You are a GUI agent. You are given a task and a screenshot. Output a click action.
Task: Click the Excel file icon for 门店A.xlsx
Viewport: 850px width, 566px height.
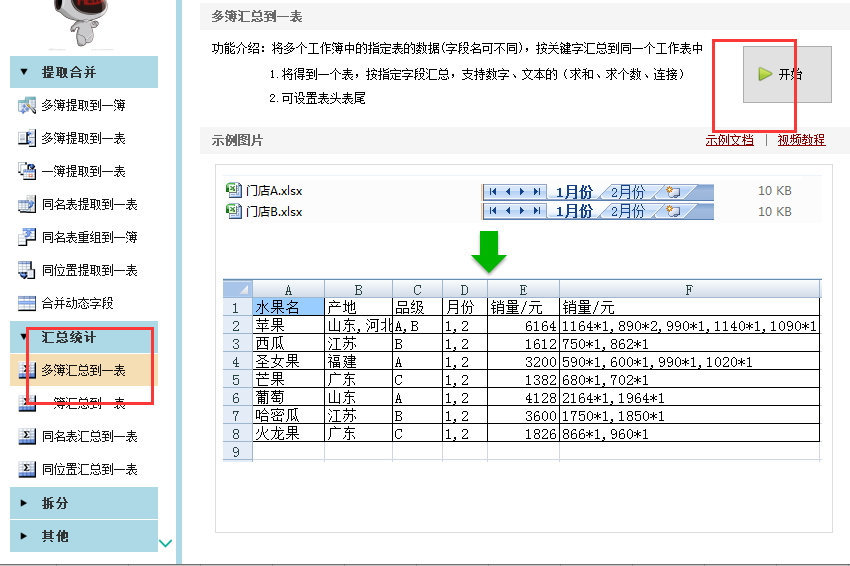point(234,190)
